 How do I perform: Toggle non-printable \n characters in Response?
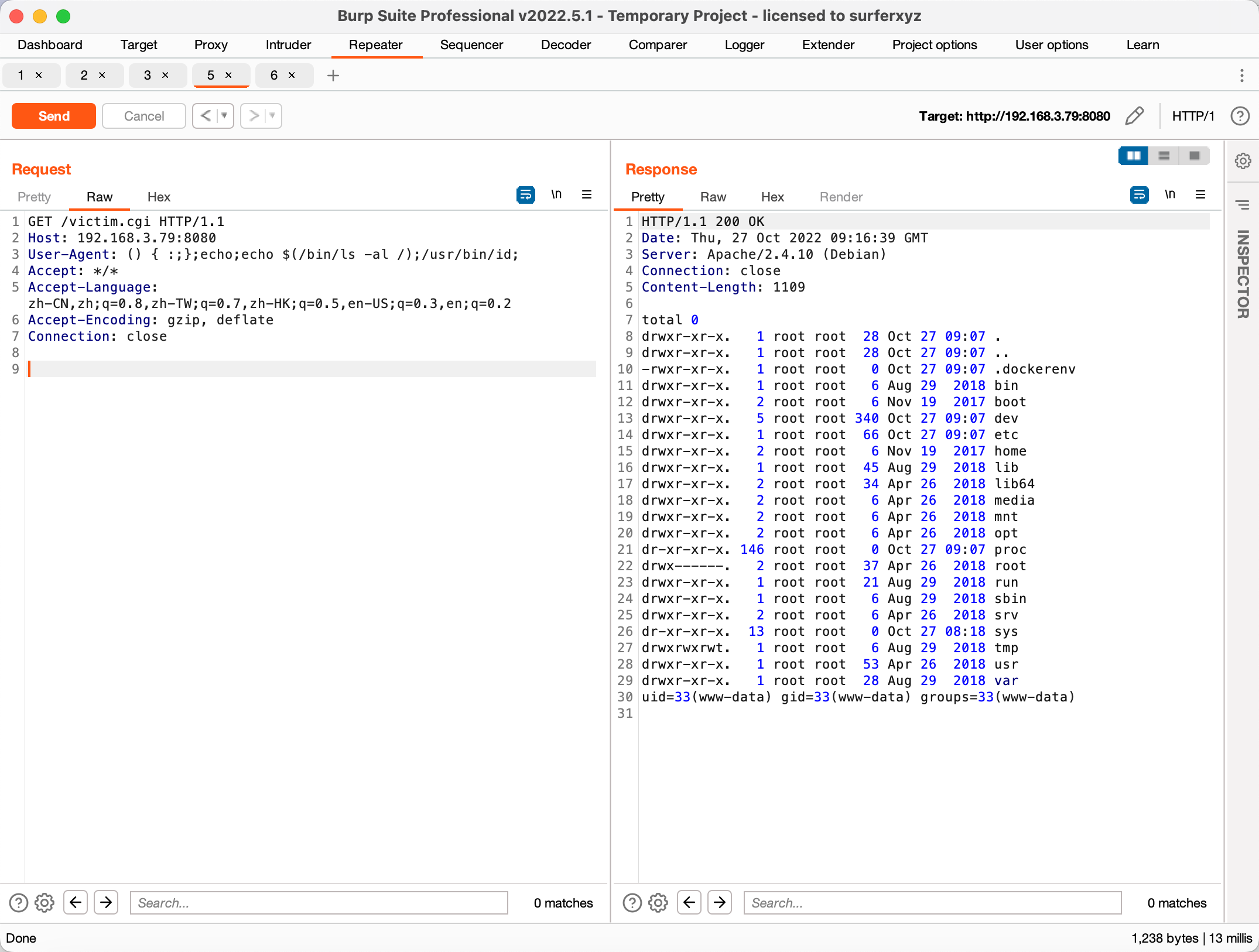pos(1169,195)
